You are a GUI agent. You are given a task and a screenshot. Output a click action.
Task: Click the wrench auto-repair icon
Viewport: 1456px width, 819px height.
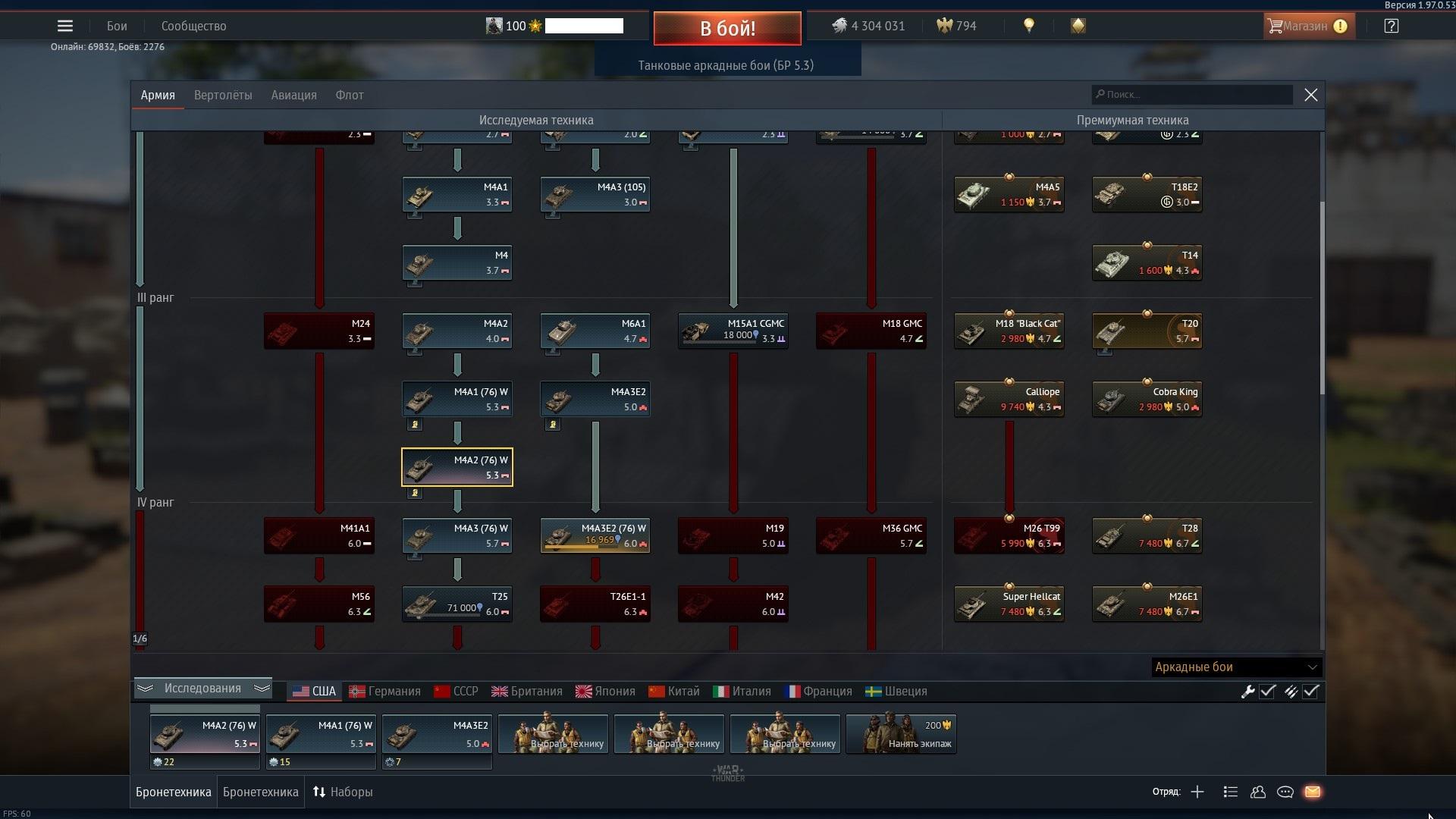tap(1247, 692)
